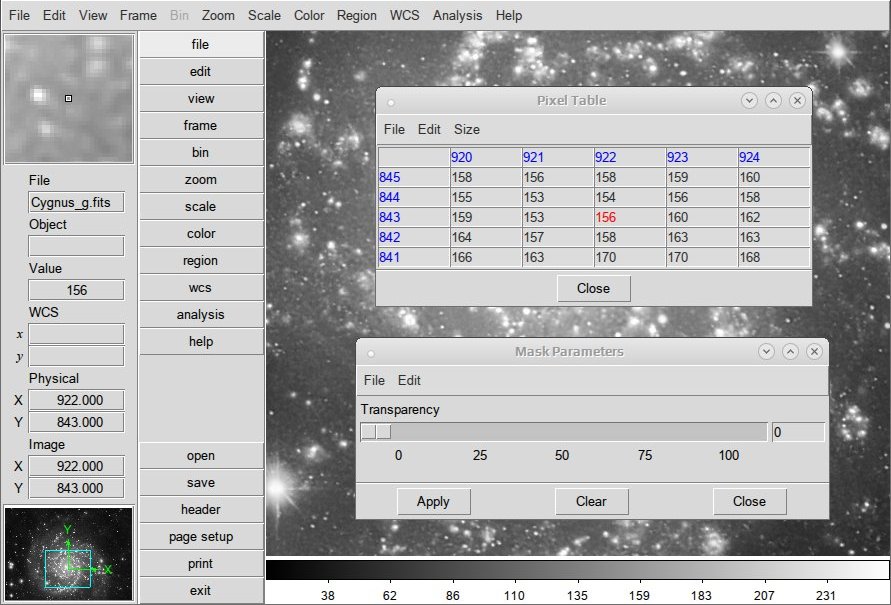Click the Physical X coordinate field
Screen dimensions: 891x605
[76, 400]
